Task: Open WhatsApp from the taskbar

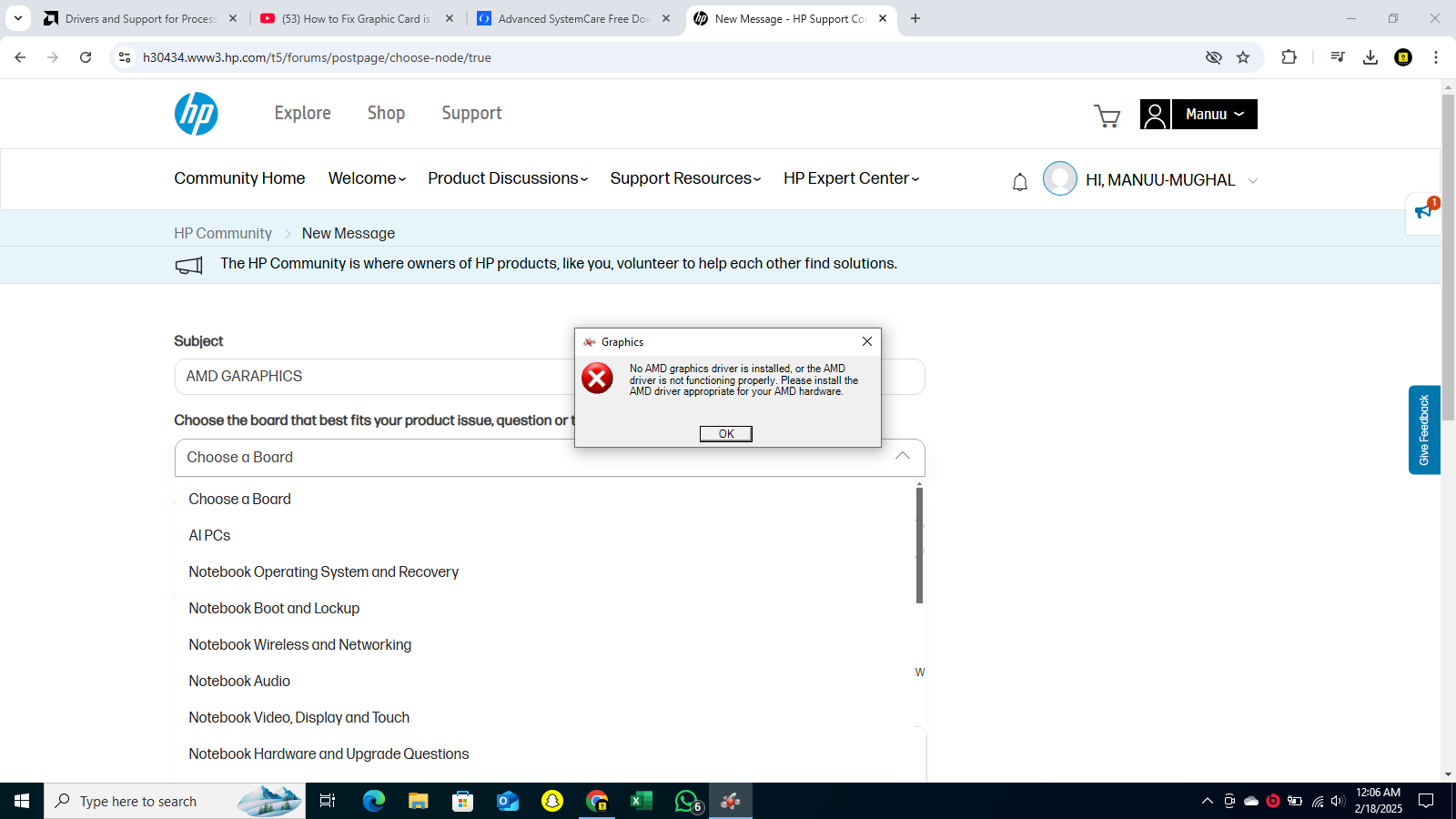Action: [x=687, y=801]
